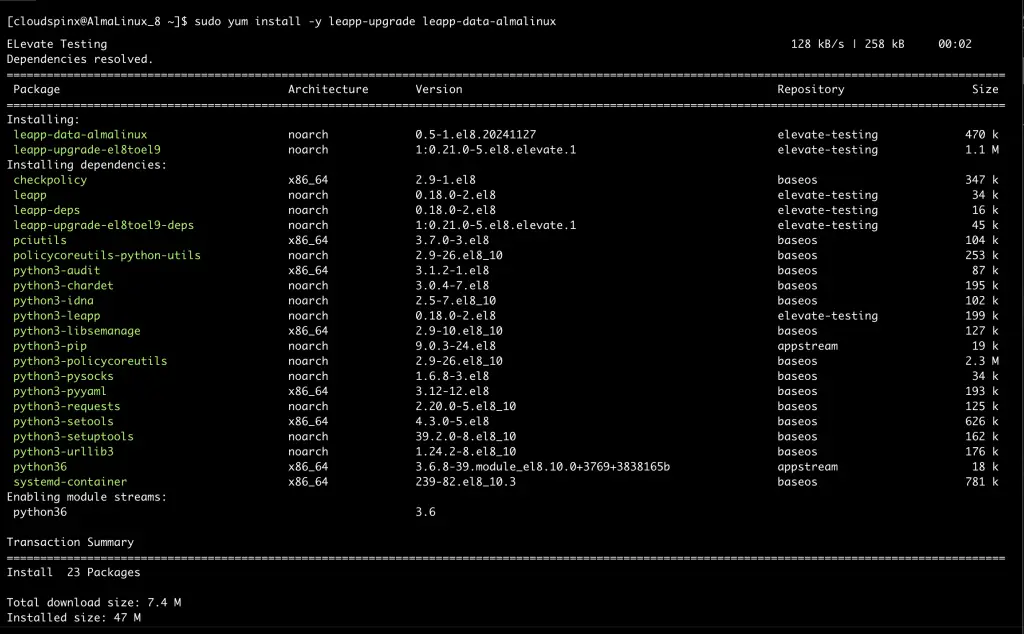Select the python36 module stream entry
The height and width of the screenshot is (634, 1024).
coord(40,511)
